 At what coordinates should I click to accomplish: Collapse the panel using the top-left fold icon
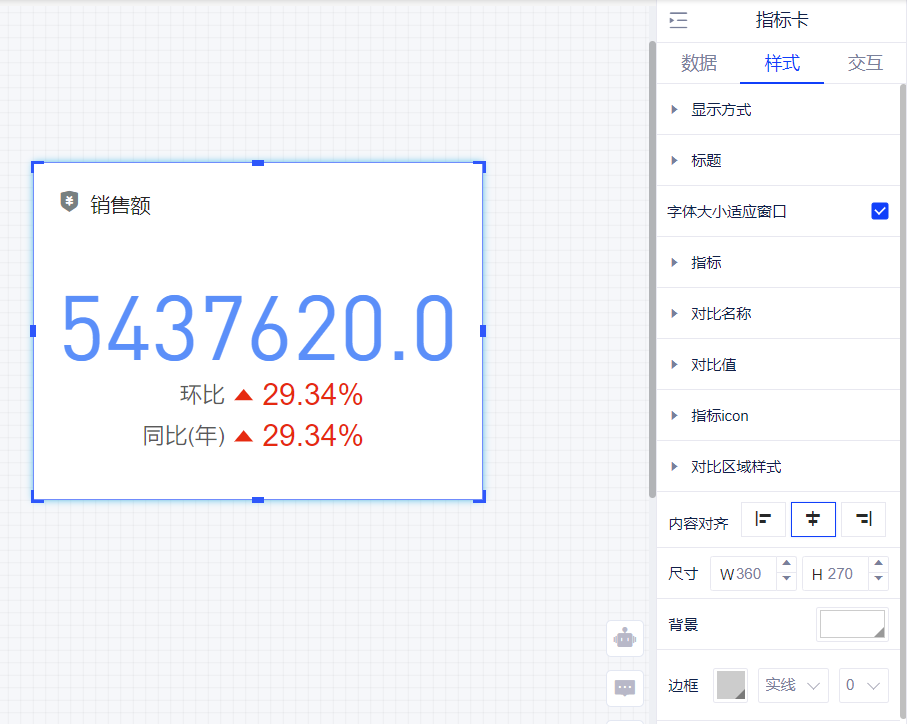(x=678, y=20)
